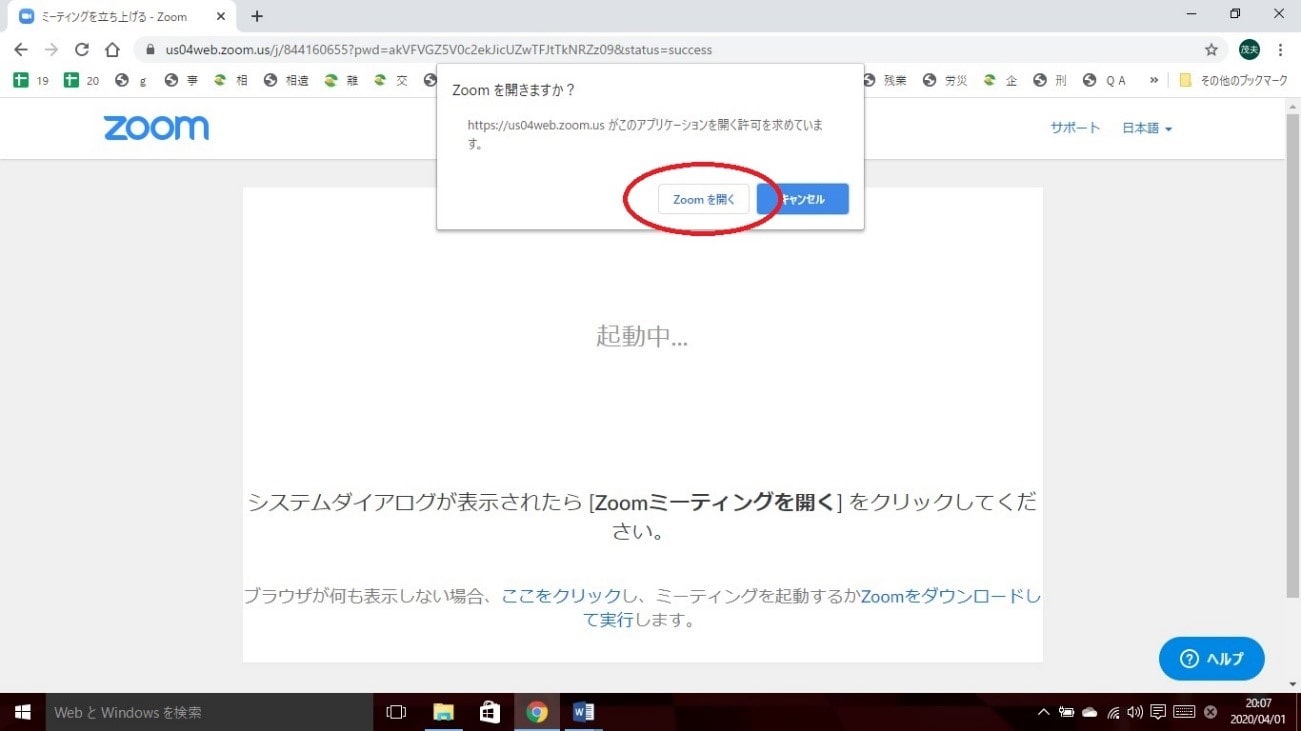The height and width of the screenshot is (731, 1301).
Task: Go back with the browser back arrow
Action: [21, 49]
